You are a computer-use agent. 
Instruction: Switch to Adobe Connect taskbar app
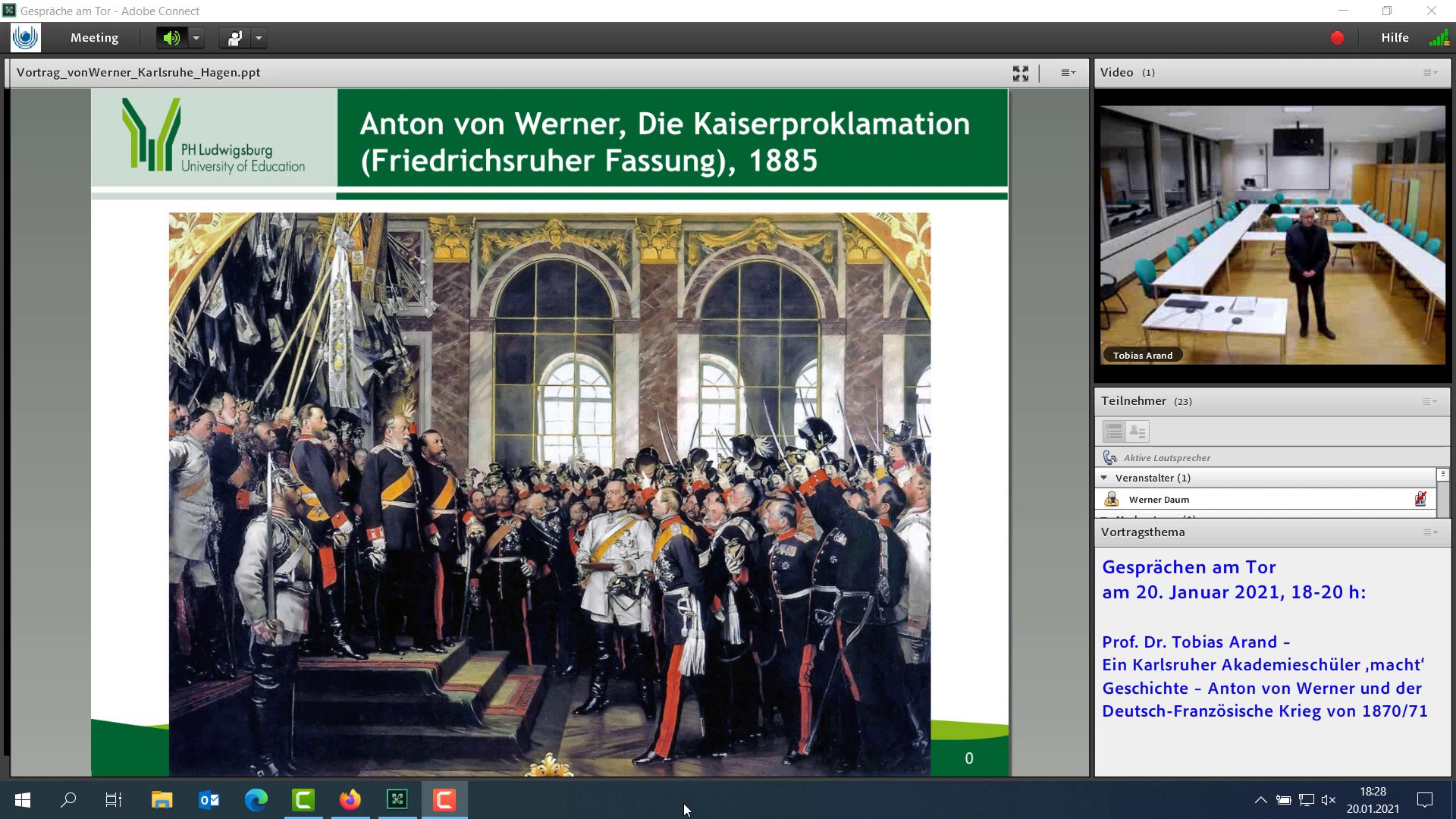397,799
